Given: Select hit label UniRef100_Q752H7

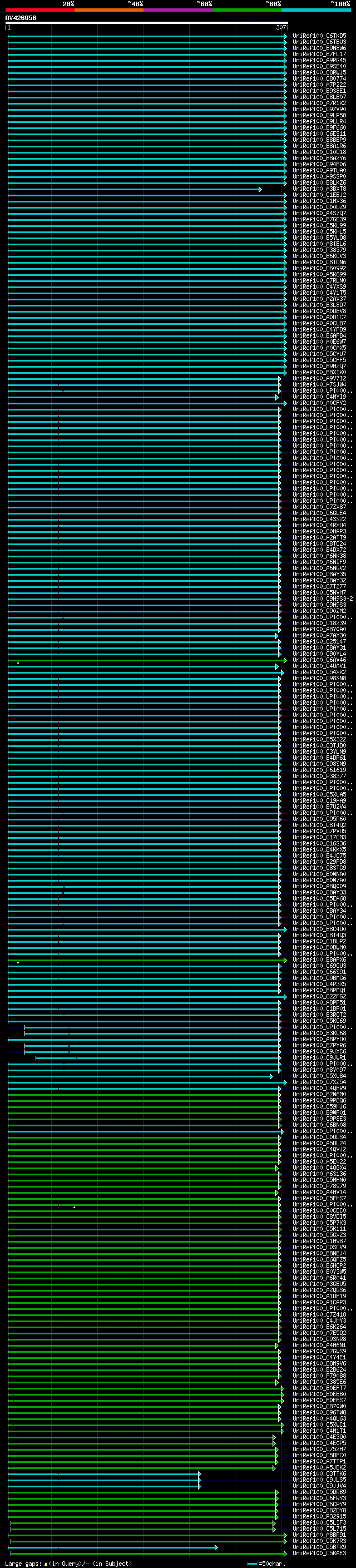Looking at the screenshot, I should pos(319,1449).
